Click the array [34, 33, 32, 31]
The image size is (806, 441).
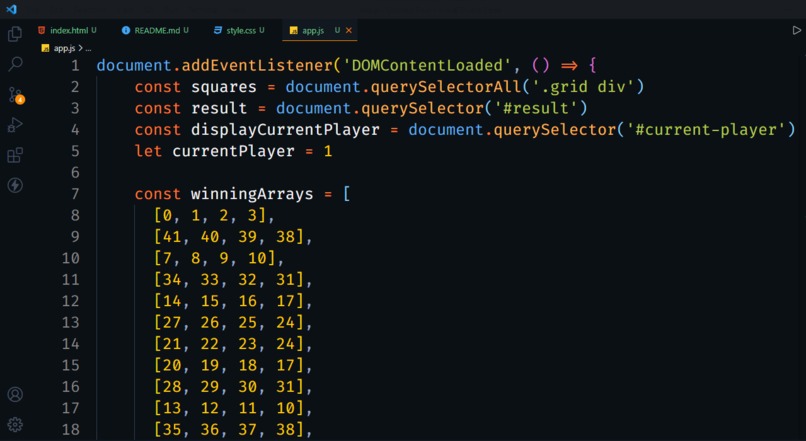229,280
